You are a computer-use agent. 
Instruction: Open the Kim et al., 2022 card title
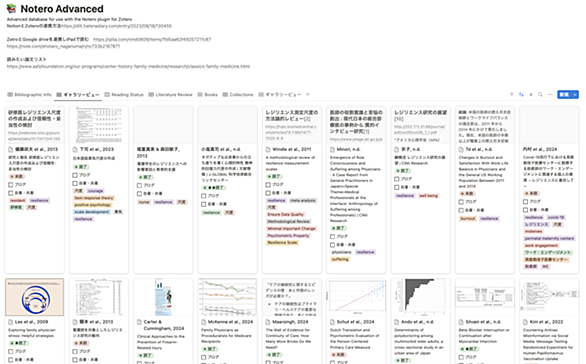(546, 322)
